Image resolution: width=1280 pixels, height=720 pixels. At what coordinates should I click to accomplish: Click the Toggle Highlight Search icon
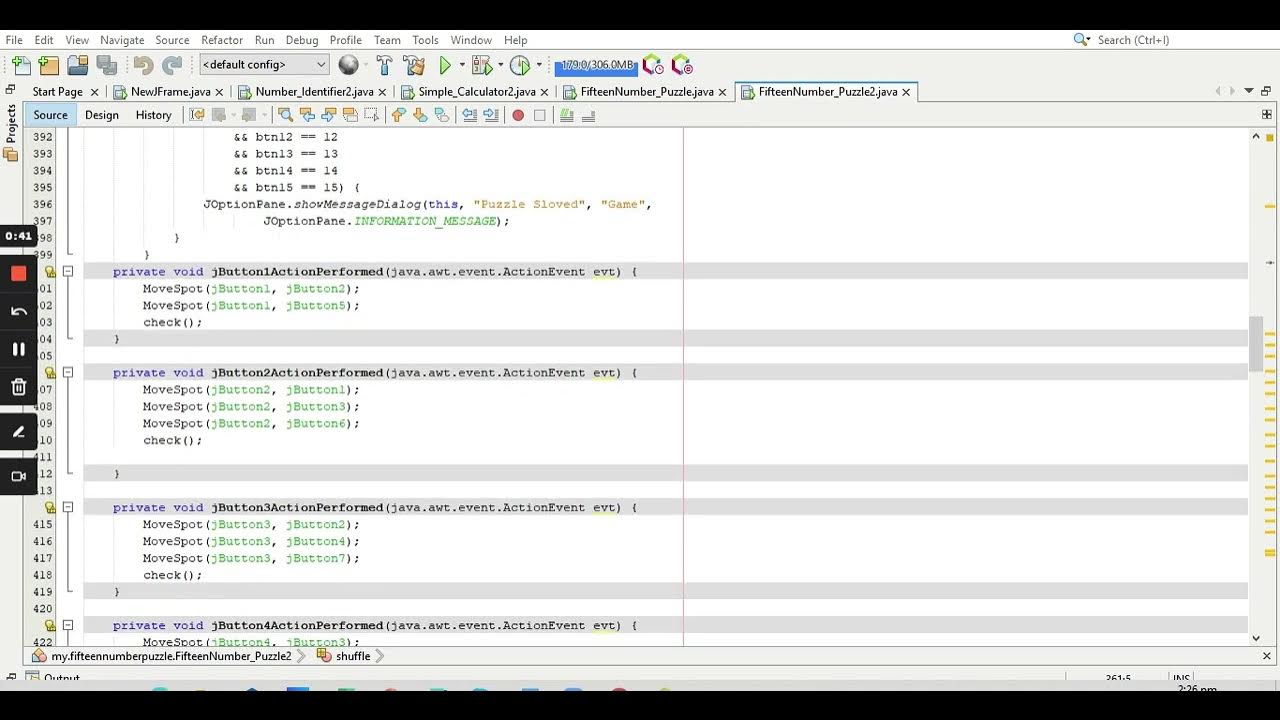click(x=350, y=115)
